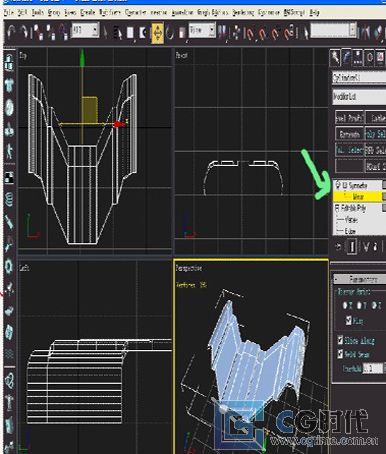Image resolution: width=386 pixels, height=454 pixels.
Task: Select the X mirror axis radio button
Action: [345, 305]
